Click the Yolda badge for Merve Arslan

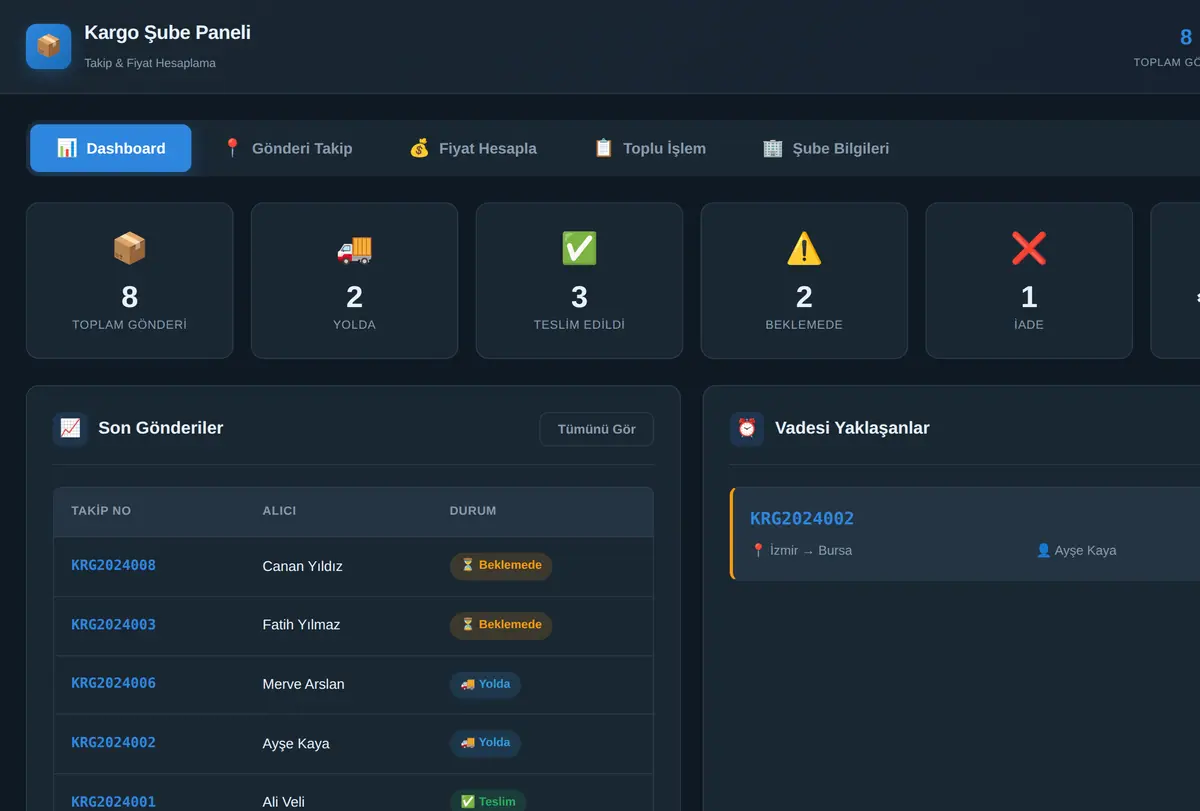(x=485, y=685)
